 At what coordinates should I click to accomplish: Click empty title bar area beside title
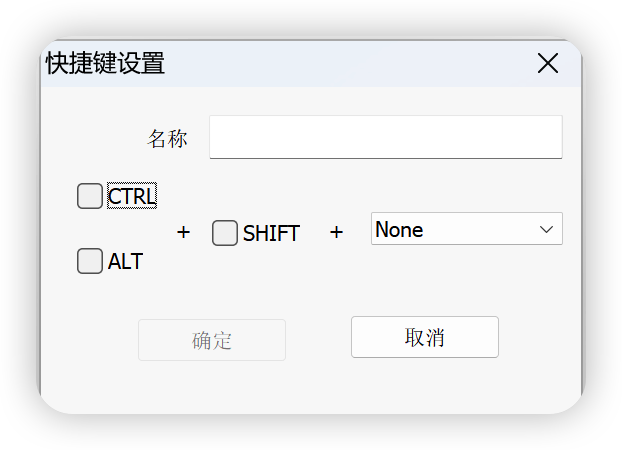point(349,63)
